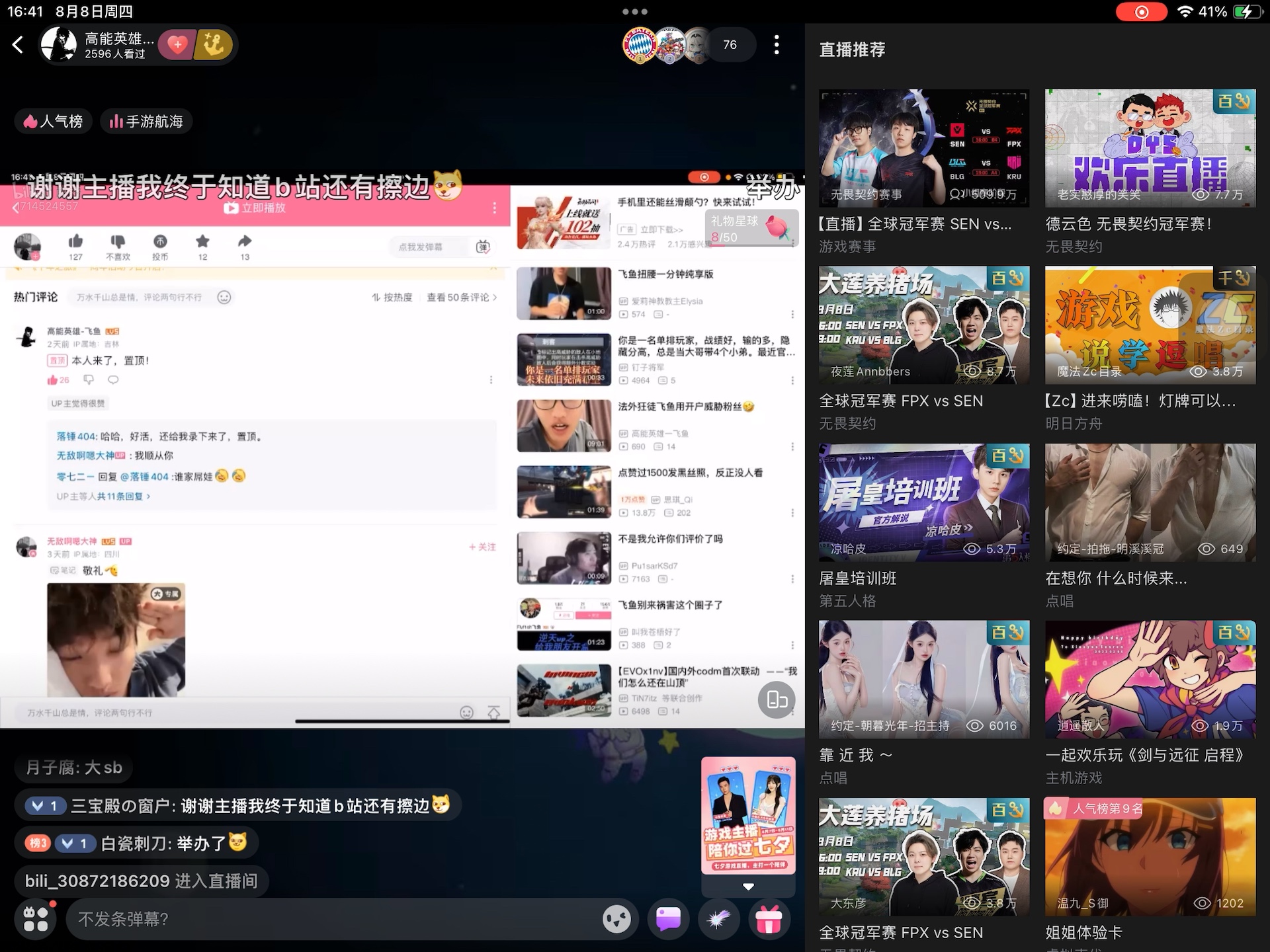Follow streamer with pink heart plus button
Viewport: 1270px width, 952px height.
177,44
